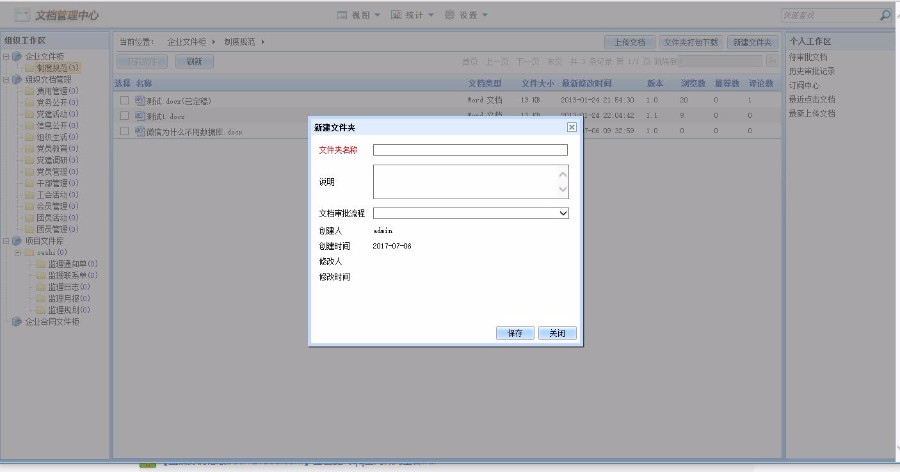Click the Word icon beside 测试1.docx

[x=140, y=116]
